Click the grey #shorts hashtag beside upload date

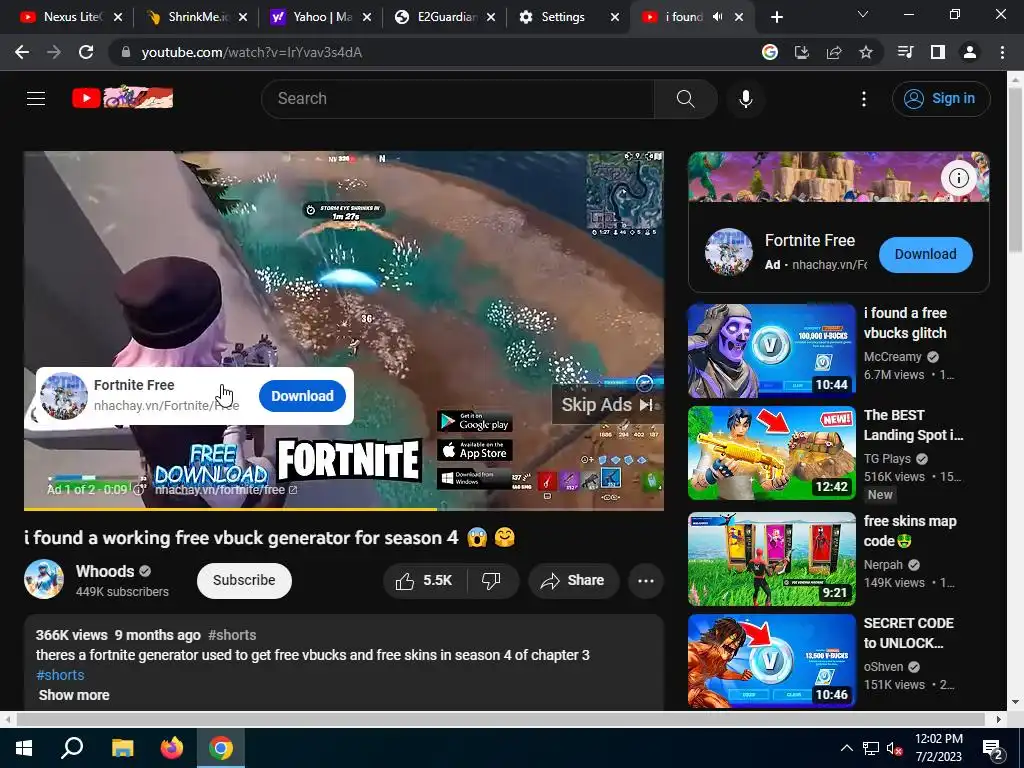pyautogui.click(x=232, y=635)
